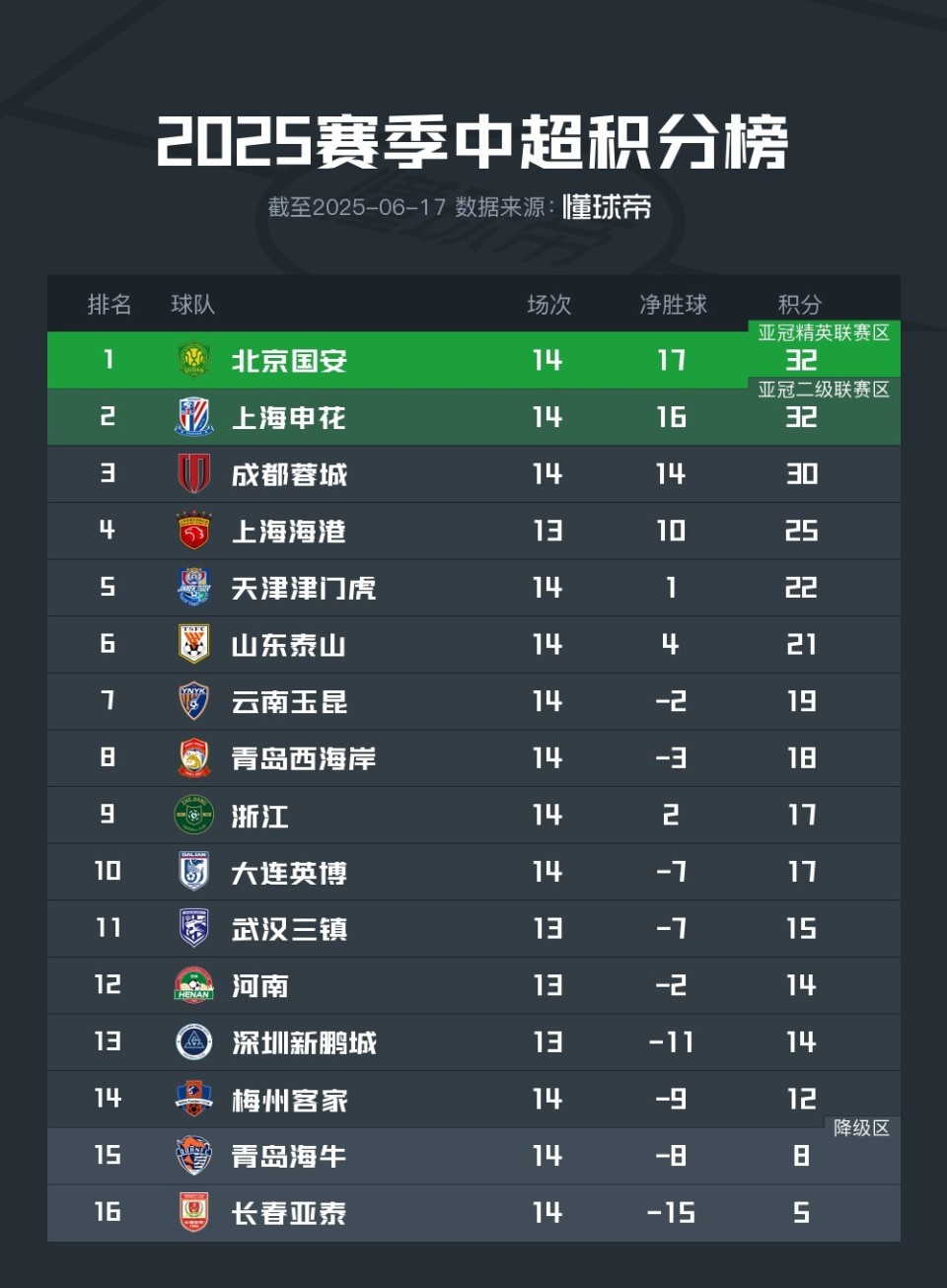This screenshot has width=947, height=1288.
Task: Click the Beijing Guoan club crest
Action: pyautogui.click(x=193, y=361)
